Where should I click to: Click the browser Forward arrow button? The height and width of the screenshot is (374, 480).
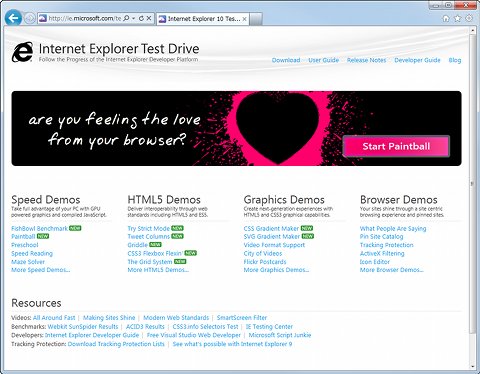[x=30, y=18]
